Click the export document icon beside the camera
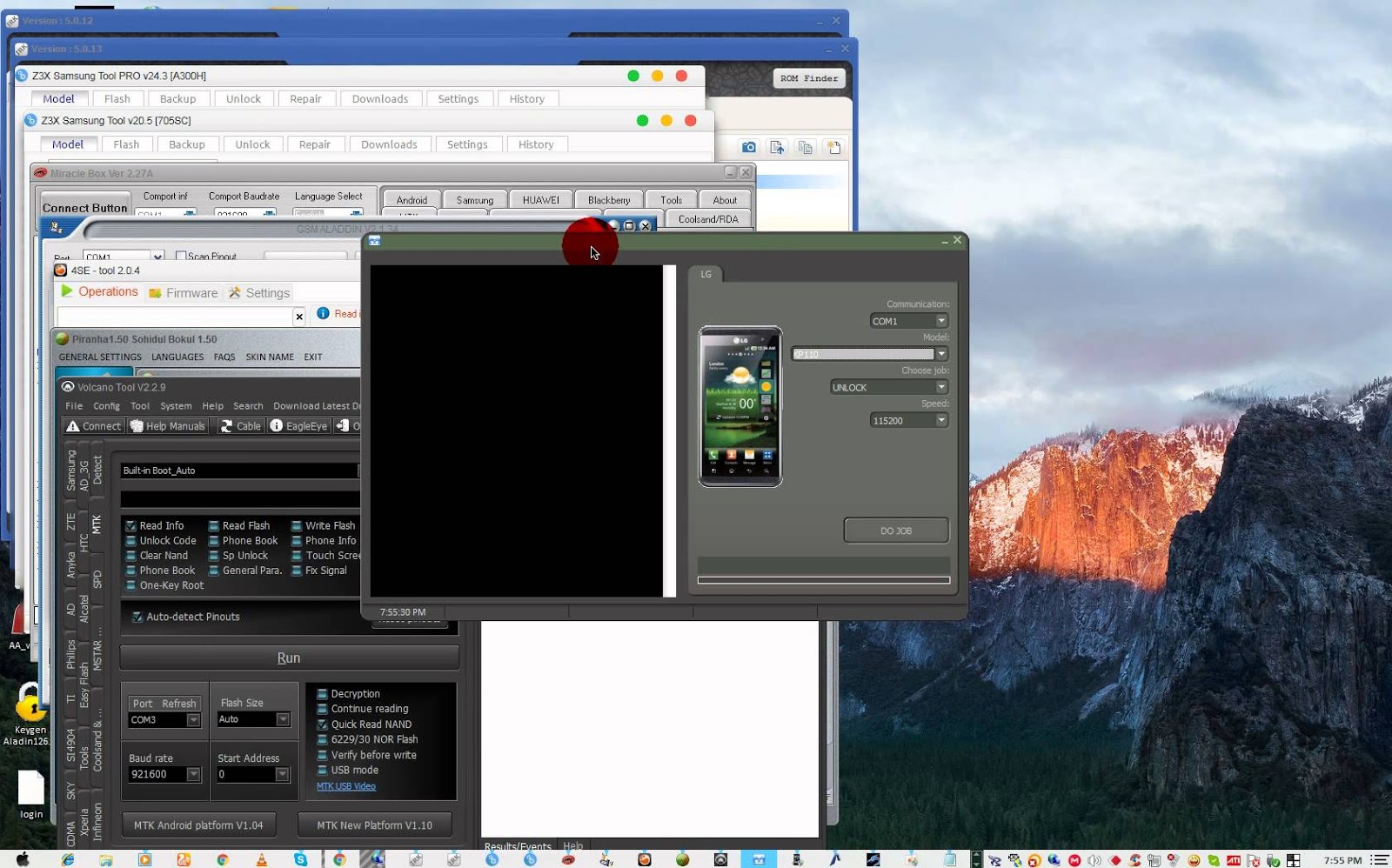This screenshot has width=1392, height=868. pos(777,147)
